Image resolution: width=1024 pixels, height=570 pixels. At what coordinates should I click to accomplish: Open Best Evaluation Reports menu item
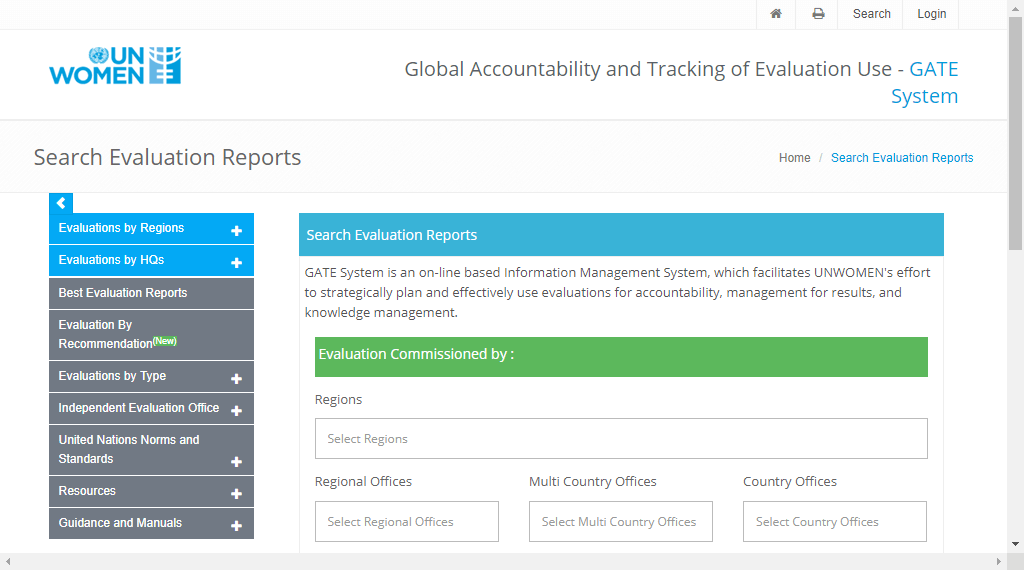152,293
